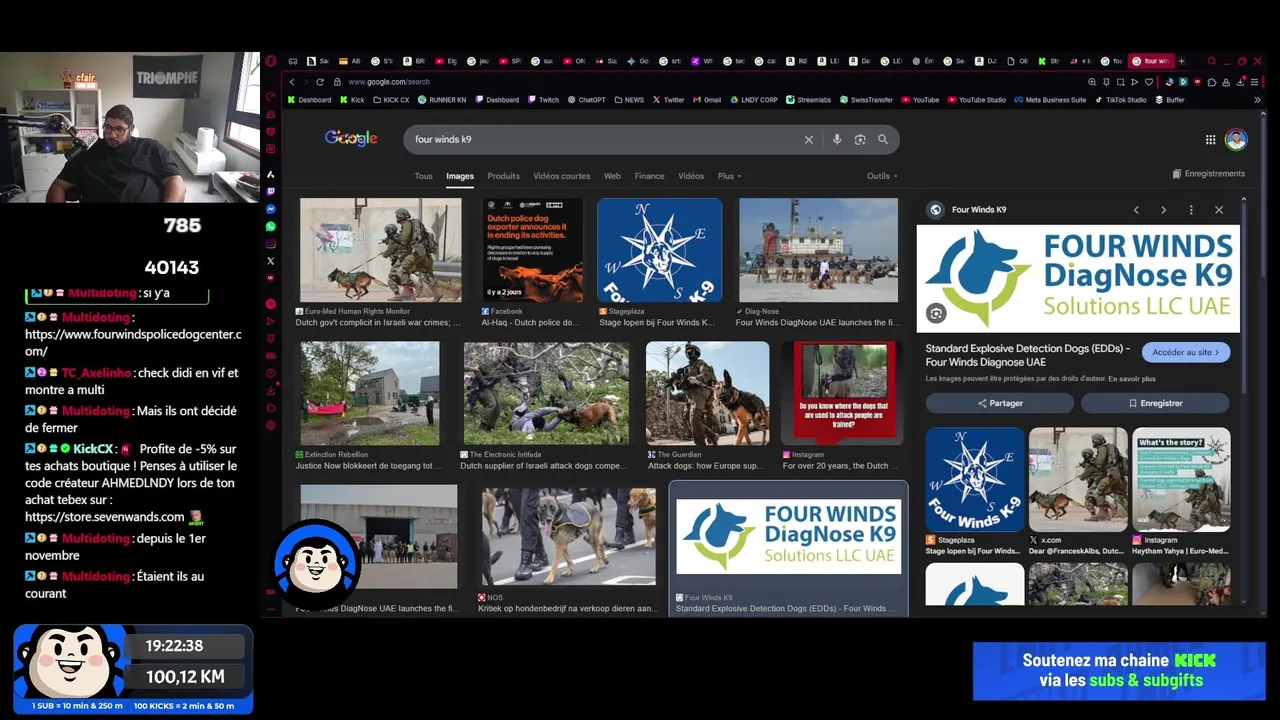Reload the current page
1280x720 pixels.
pyautogui.click(x=320, y=82)
